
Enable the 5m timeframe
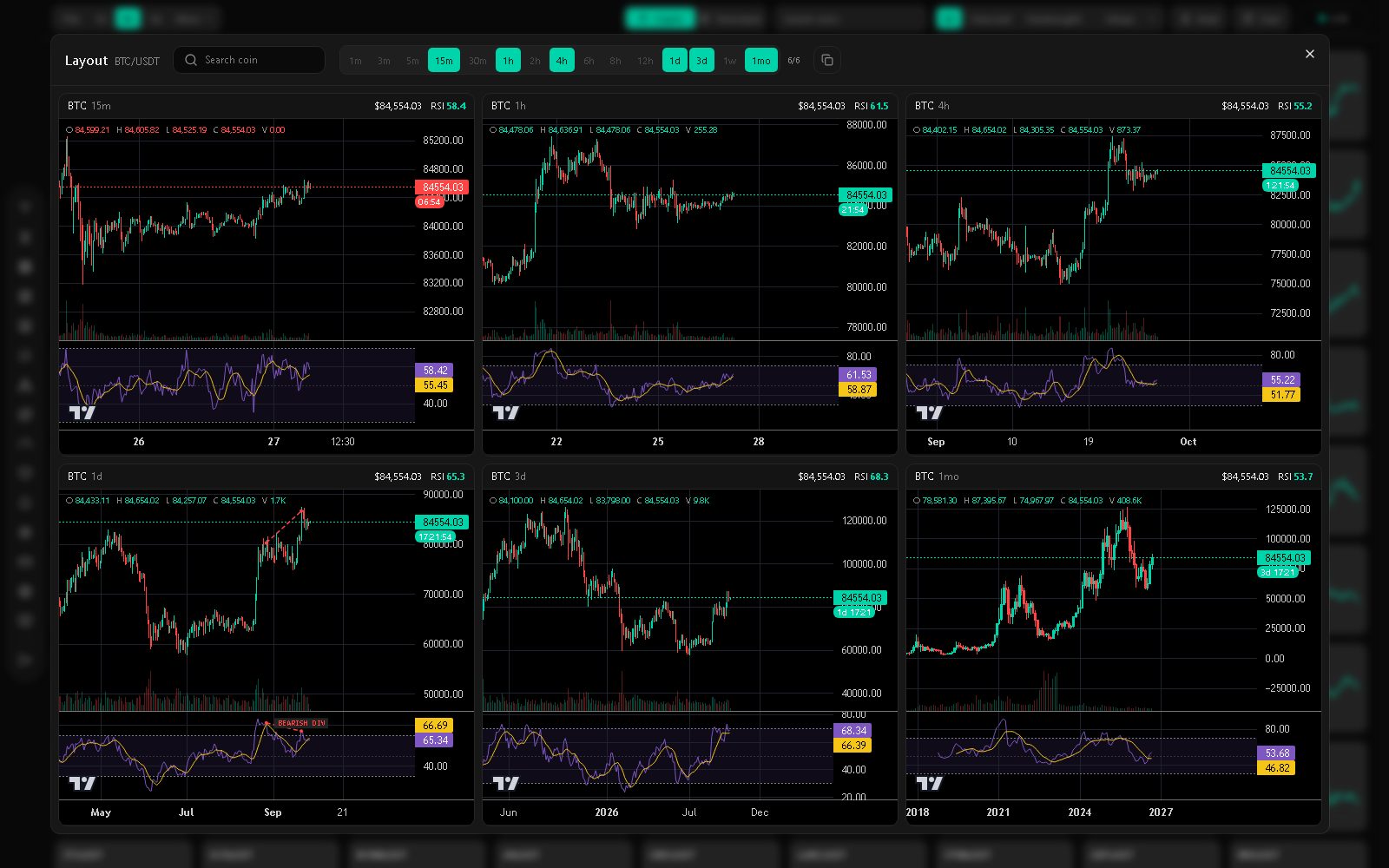(412, 61)
